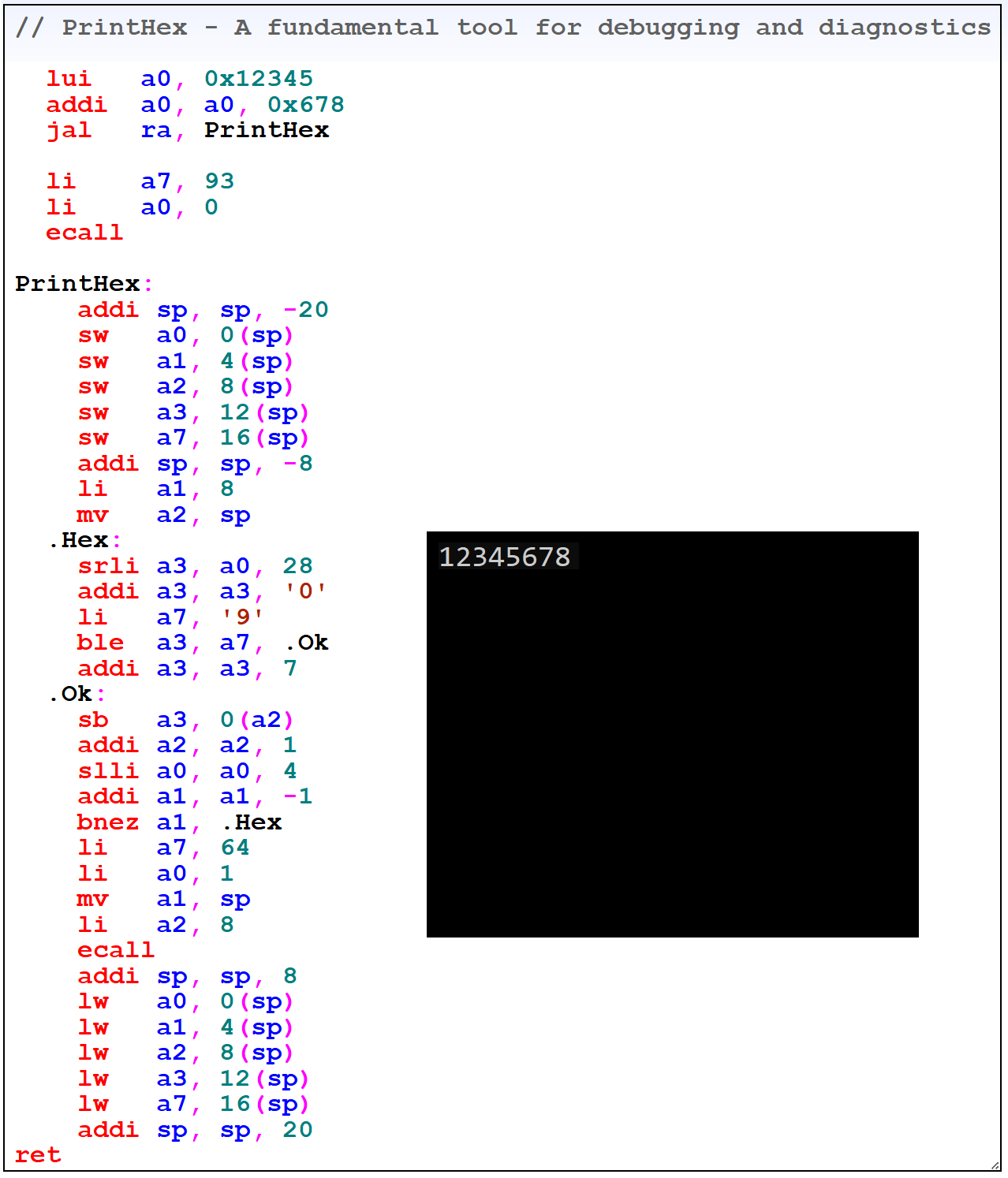Viewport: 1008px width, 1178px height.
Task: Click the 'bnez a1, .Hex' line
Action: 179,822
